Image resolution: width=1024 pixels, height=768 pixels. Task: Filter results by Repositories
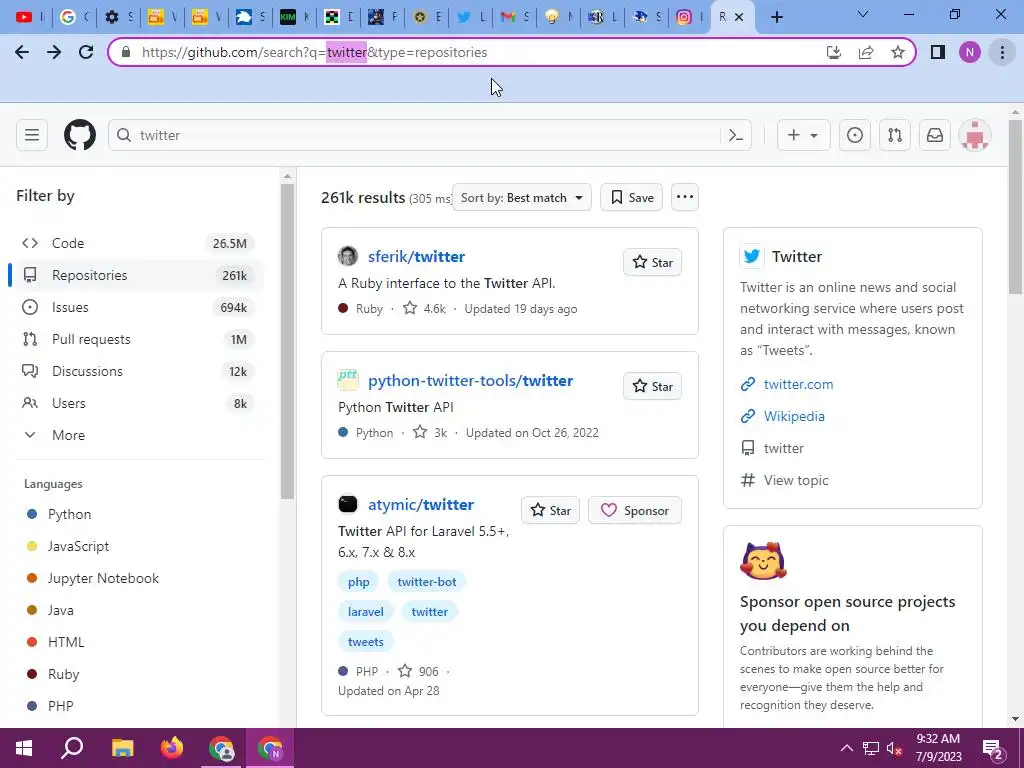[x=136, y=275]
